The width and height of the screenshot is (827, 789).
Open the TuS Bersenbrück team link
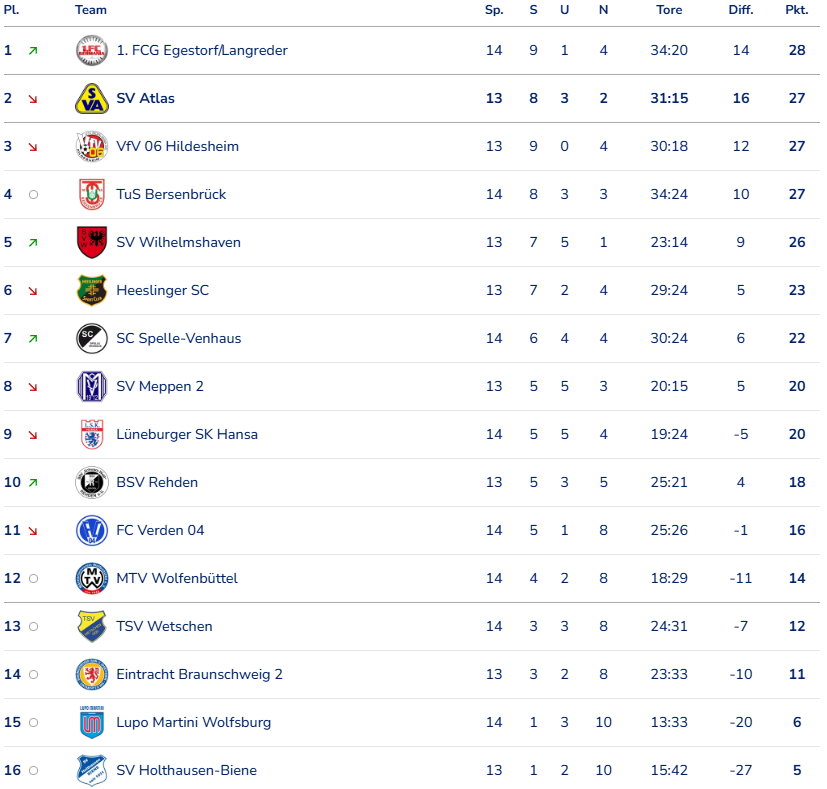click(x=171, y=194)
